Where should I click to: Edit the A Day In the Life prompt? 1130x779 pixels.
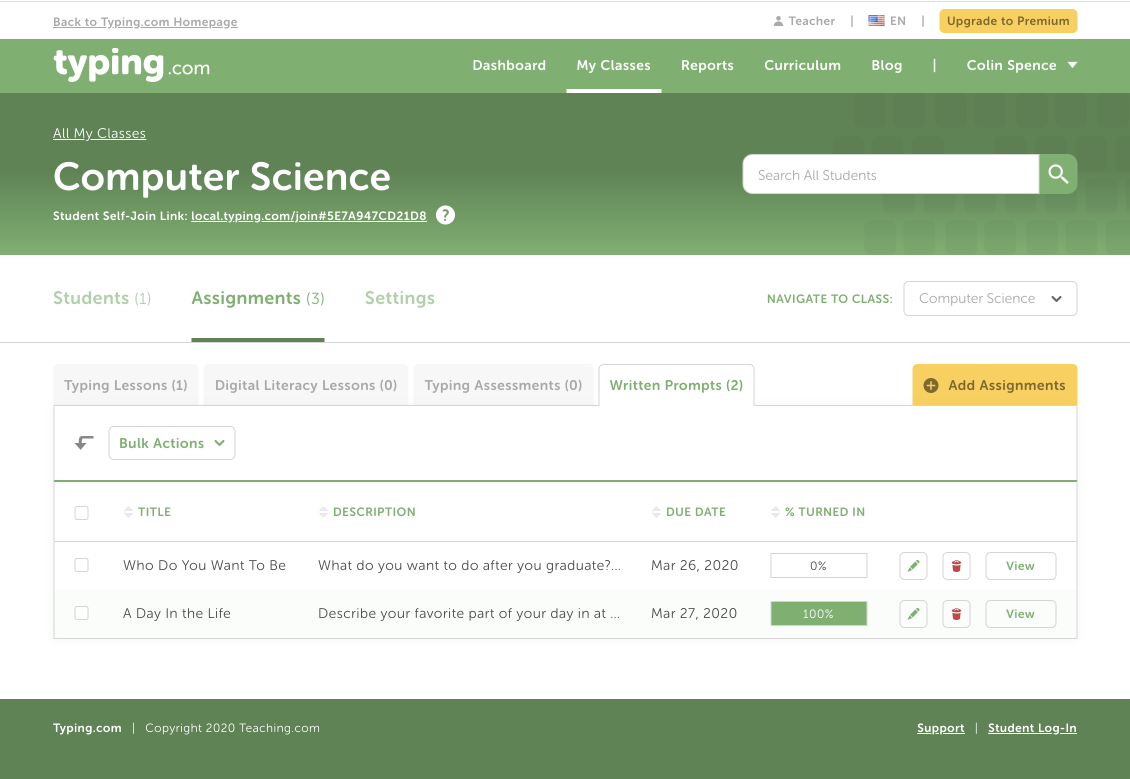[x=912, y=613]
